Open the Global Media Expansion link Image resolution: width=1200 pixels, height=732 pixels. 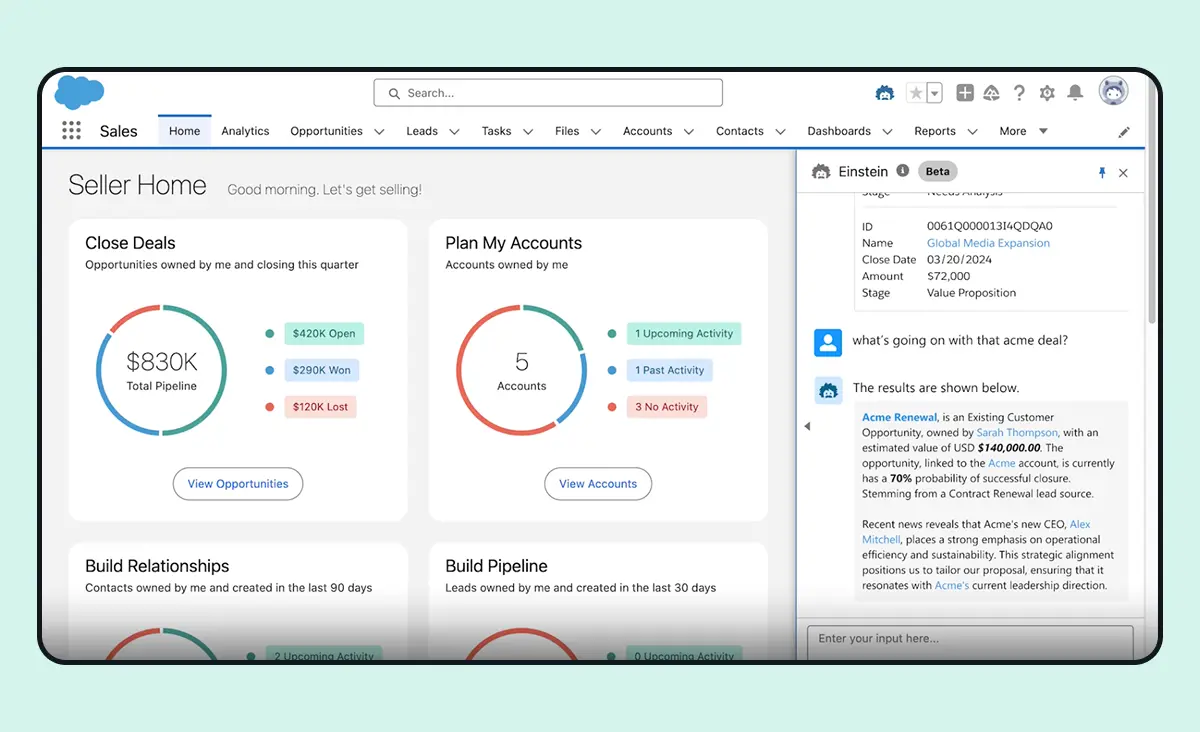[x=988, y=243]
